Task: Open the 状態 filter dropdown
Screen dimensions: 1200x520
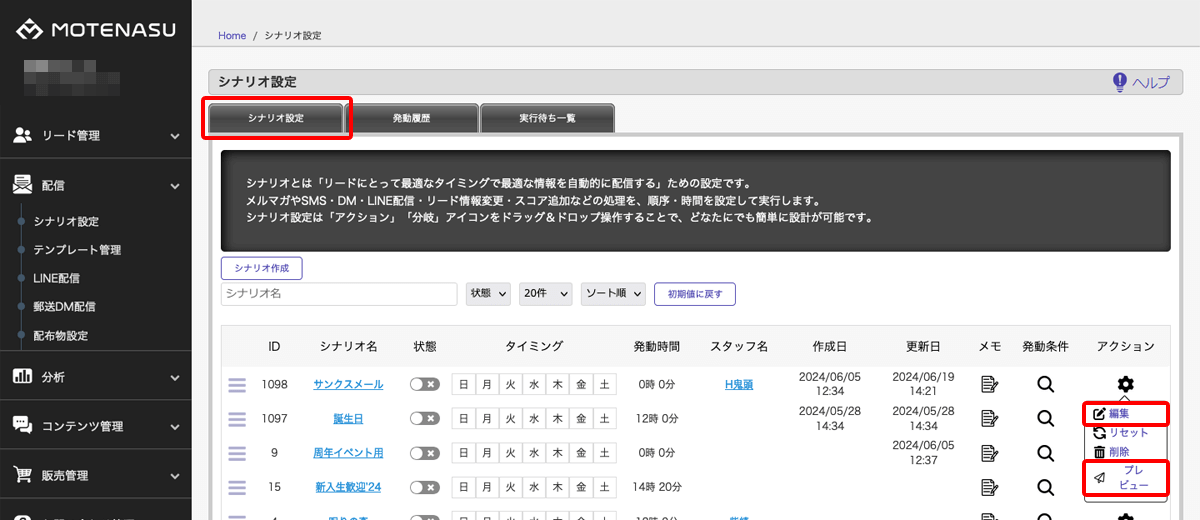Action: tap(488, 294)
